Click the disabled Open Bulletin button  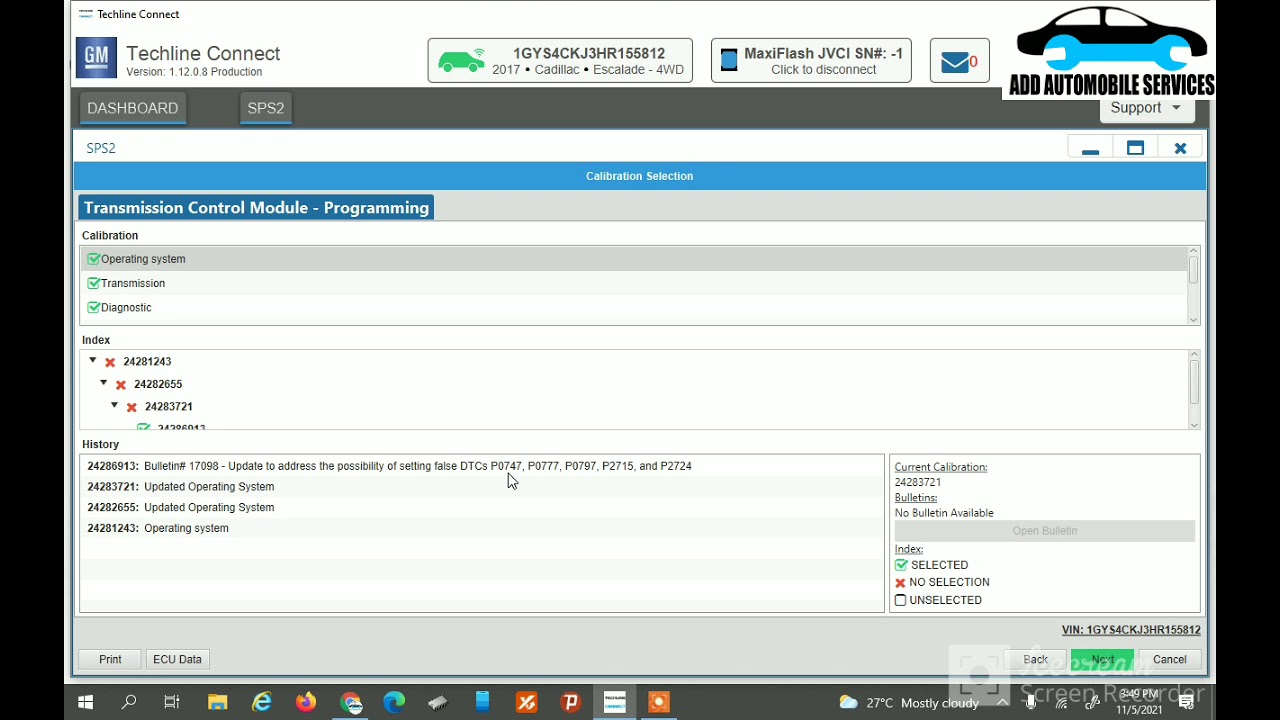point(1045,531)
